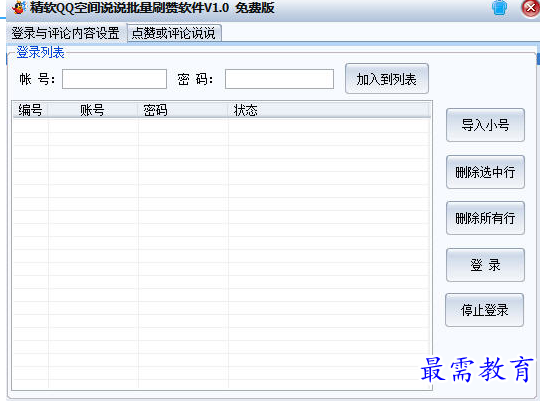
Task: Click 停止登录 button
Action: (x=485, y=310)
